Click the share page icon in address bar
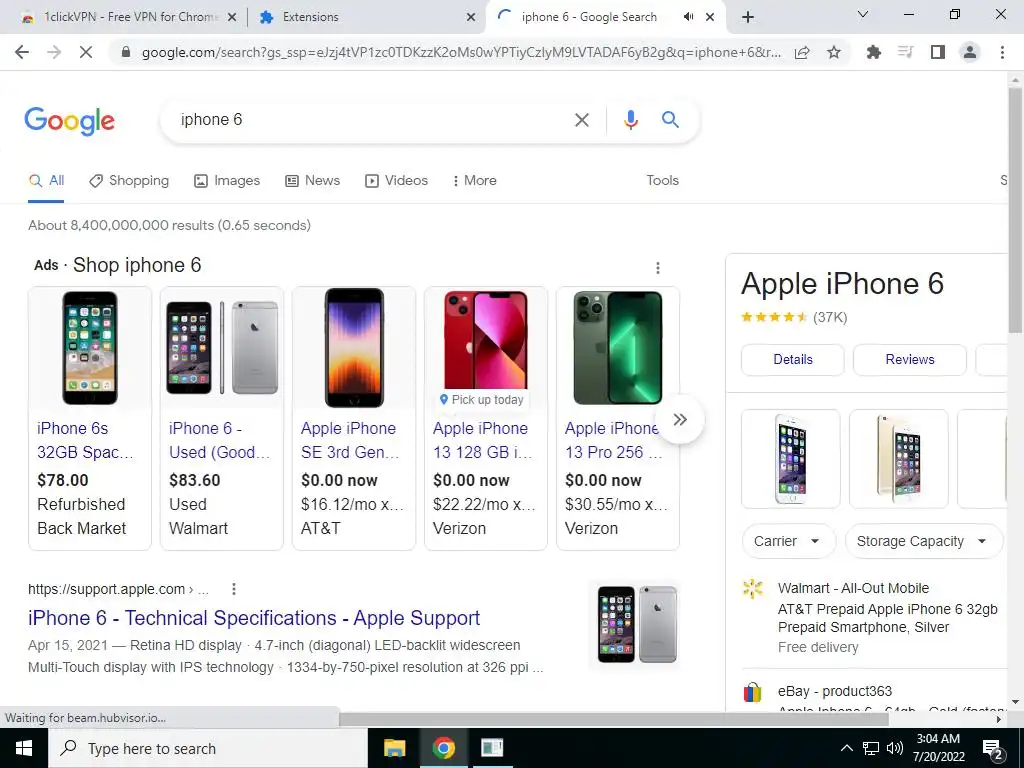The image size is (1024, 768). click(802, 52)
